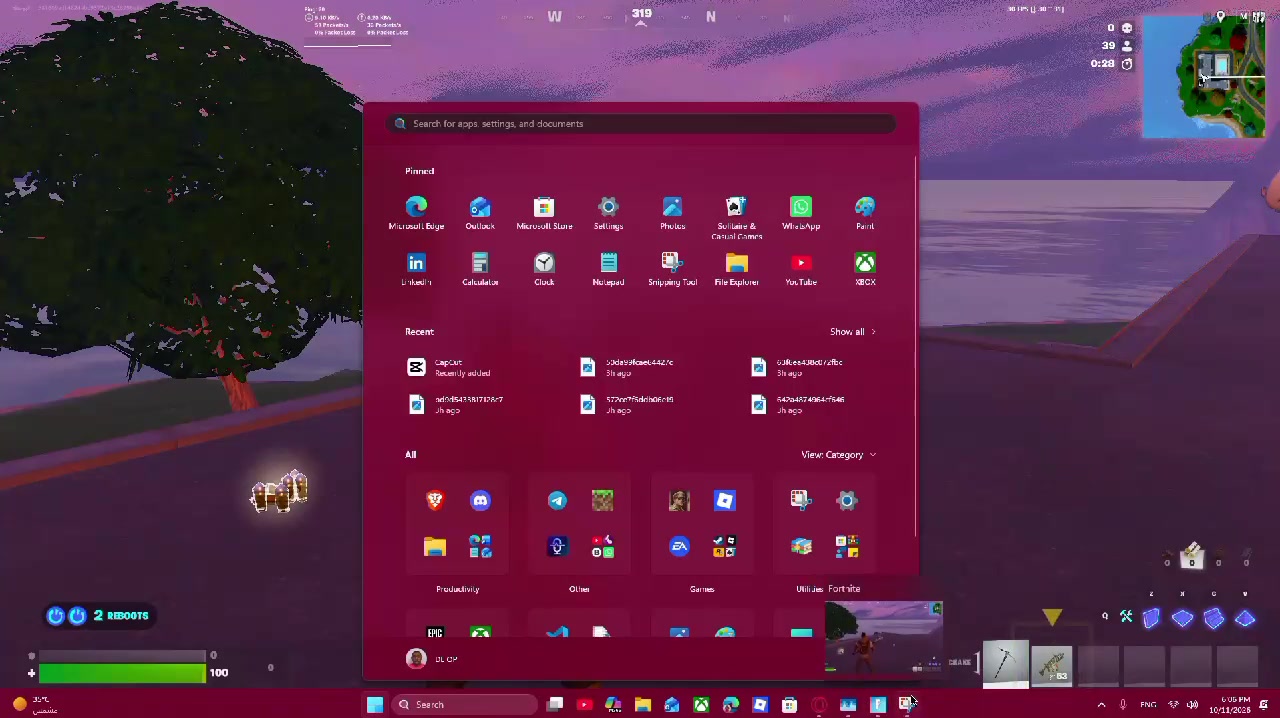Open the DL OP user profile menu

click(432, 658)
